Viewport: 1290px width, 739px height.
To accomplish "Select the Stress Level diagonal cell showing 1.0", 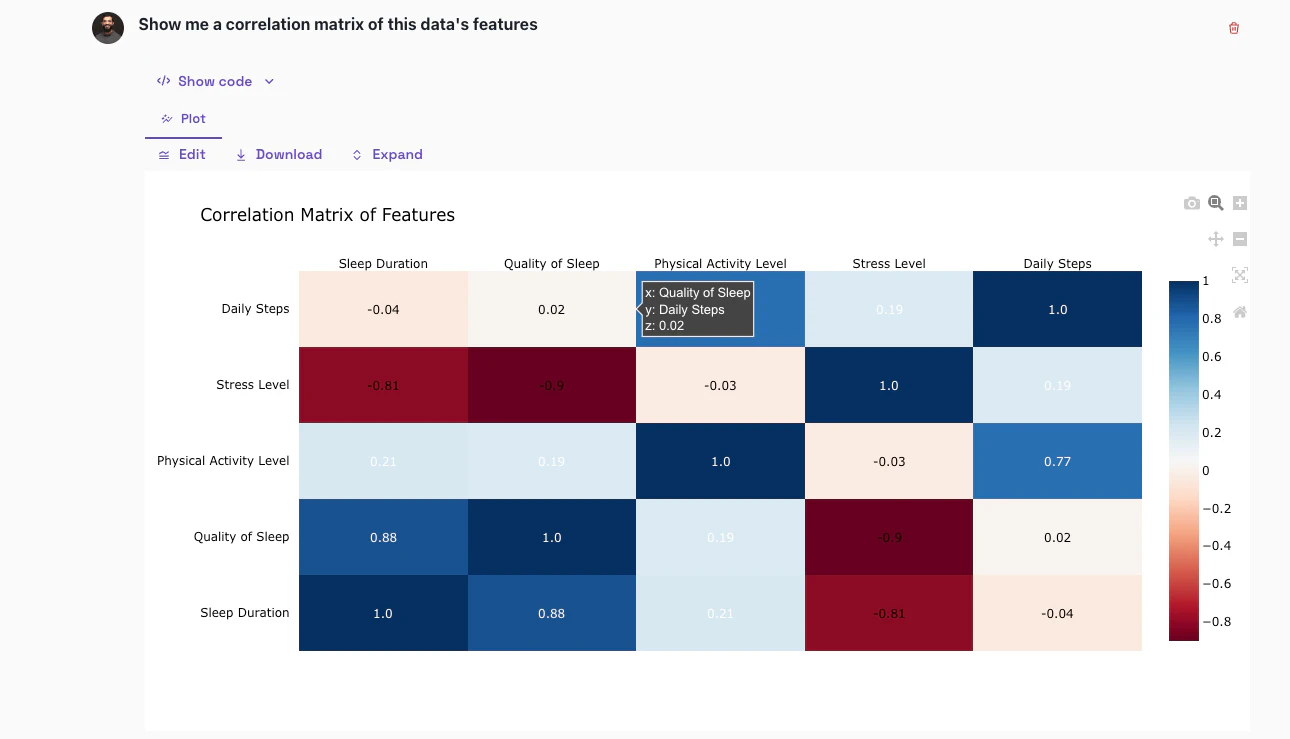I will 888,384.
